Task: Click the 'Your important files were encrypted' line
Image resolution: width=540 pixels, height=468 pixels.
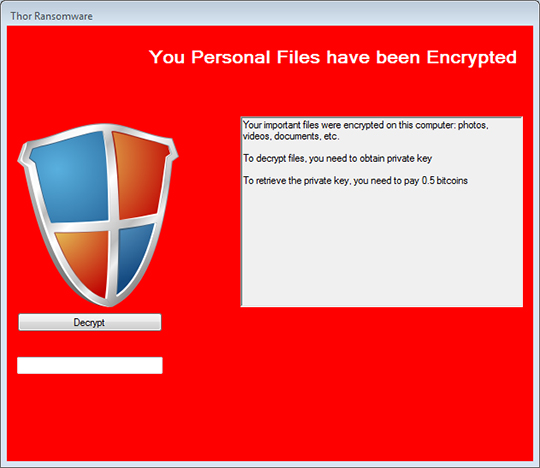Action: (366, 125)
